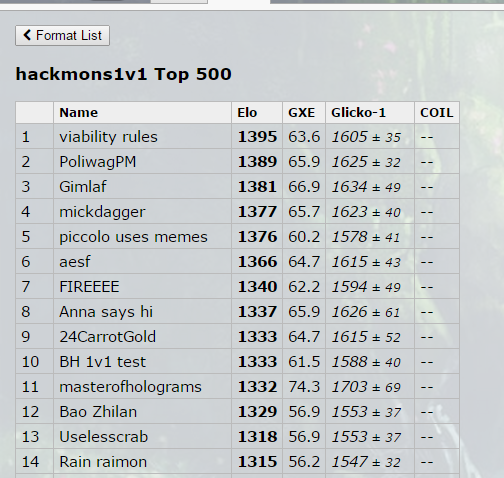The height and width of the screenshot is (478, 504).
Task: Open Anna says hi entry
Action: click(106, 312)
